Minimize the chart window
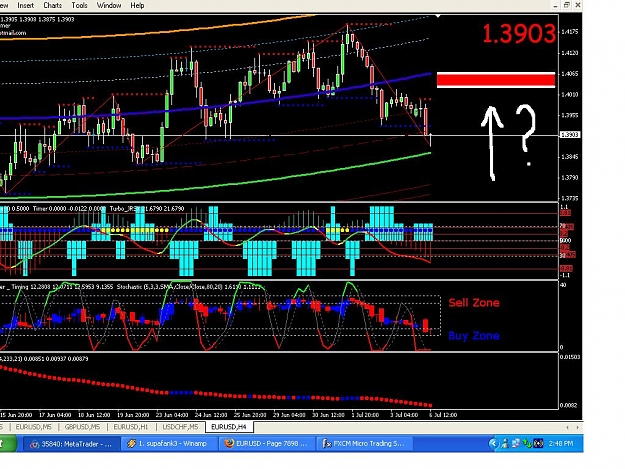625x469 pixels. 556,6
